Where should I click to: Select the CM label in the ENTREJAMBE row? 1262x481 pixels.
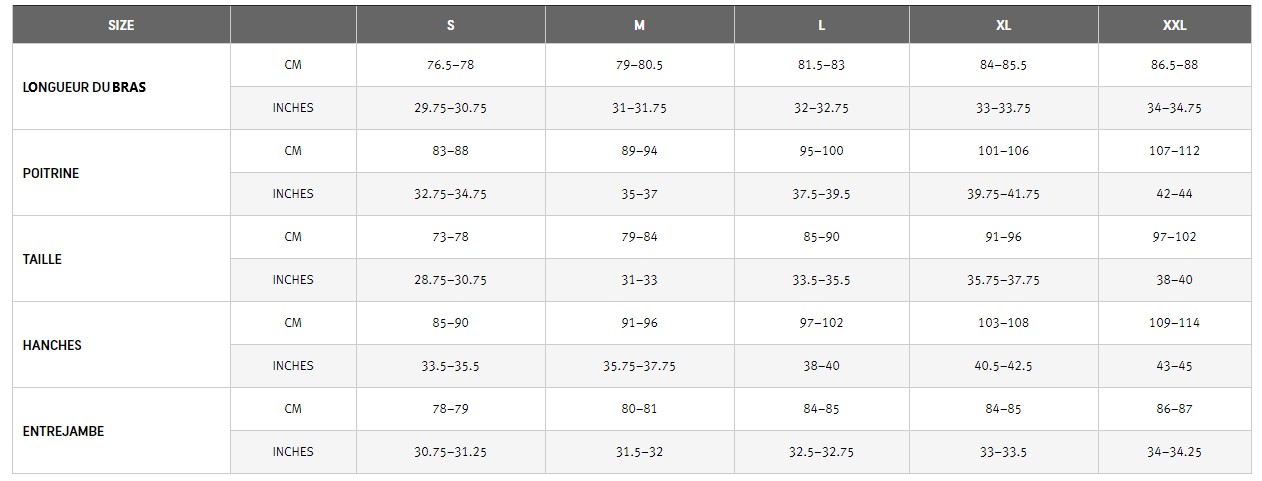pyautogui.click(x=293, y=409)
